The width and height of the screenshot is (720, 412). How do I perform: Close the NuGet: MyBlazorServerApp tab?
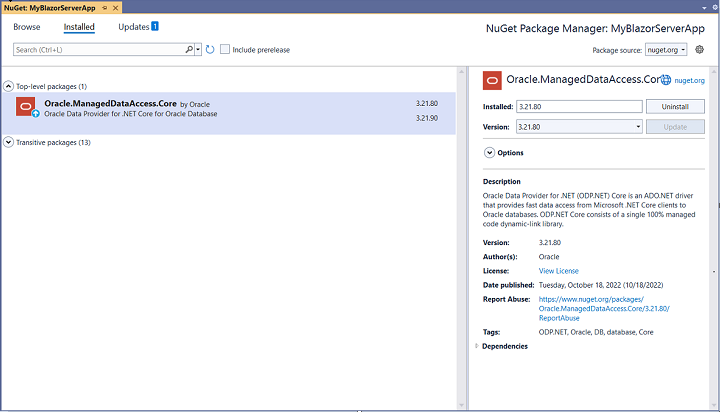(116, 8)
